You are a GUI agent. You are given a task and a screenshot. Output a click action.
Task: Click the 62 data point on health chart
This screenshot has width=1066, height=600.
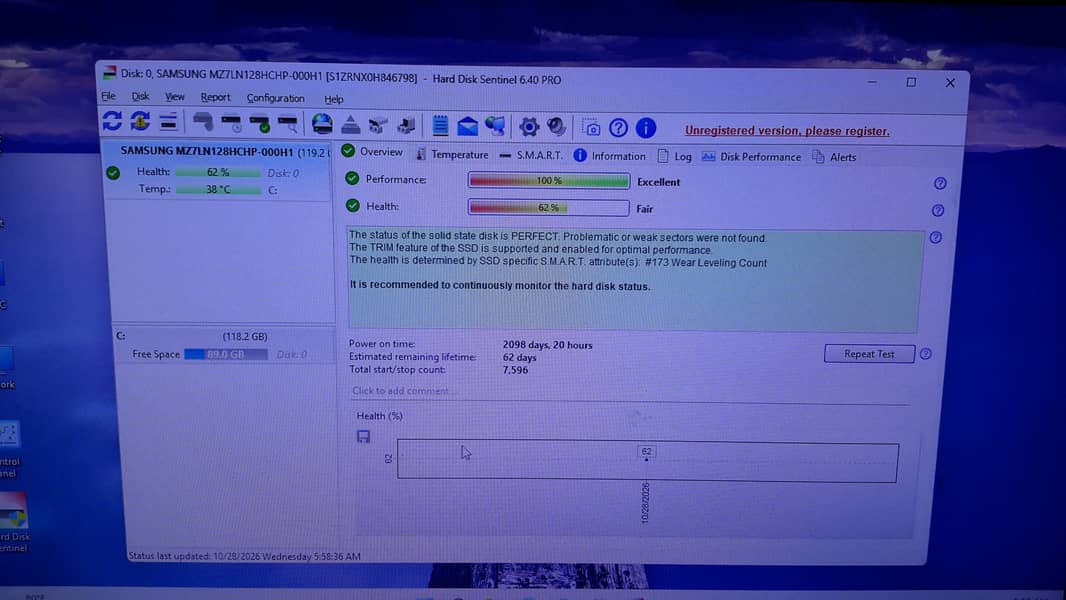pos(646,453)
